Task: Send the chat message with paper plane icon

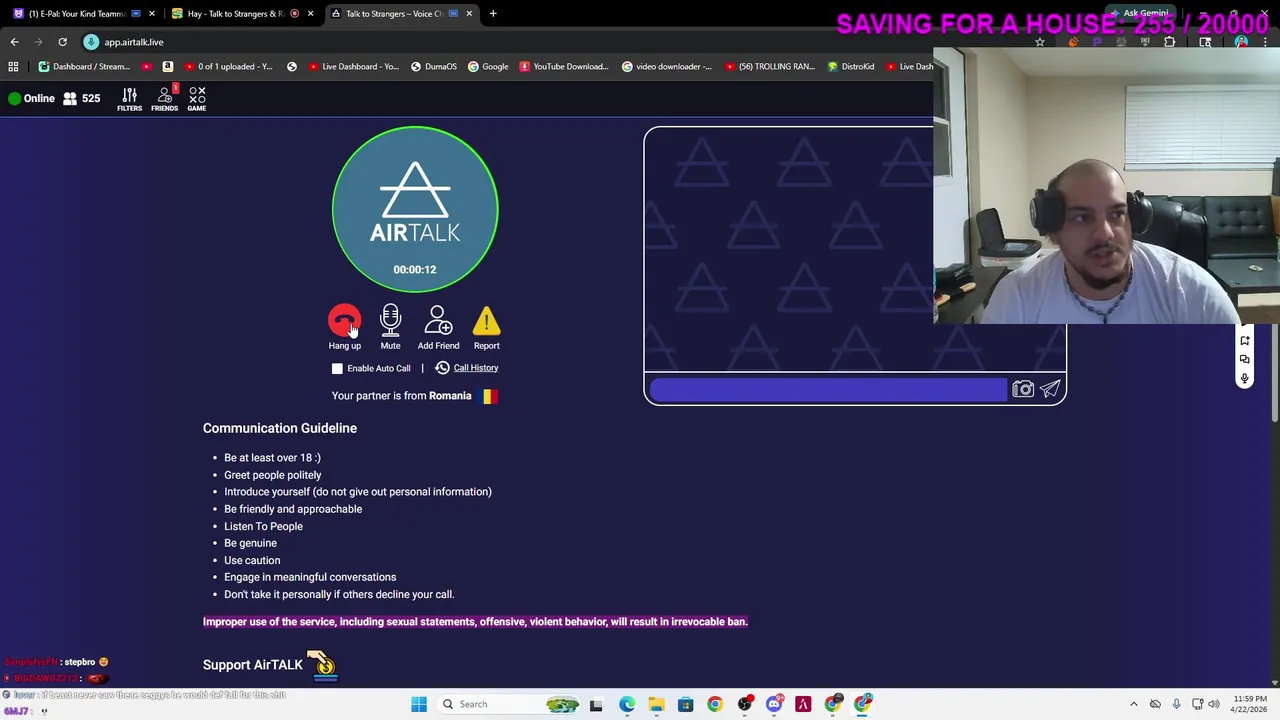Action: 1050,389
